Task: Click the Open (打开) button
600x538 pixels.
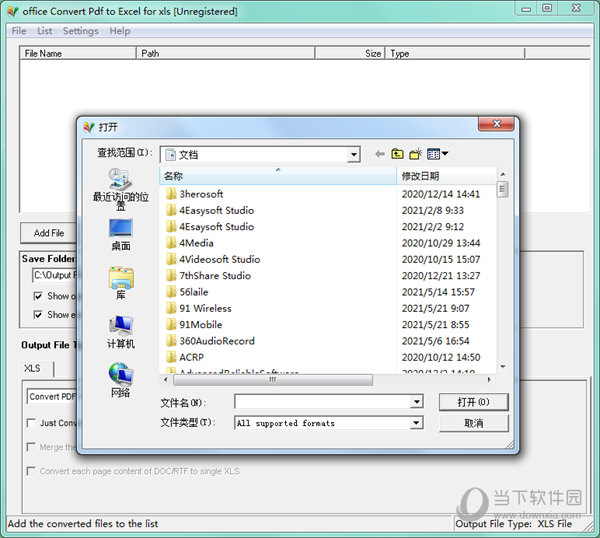Action: 474,402
